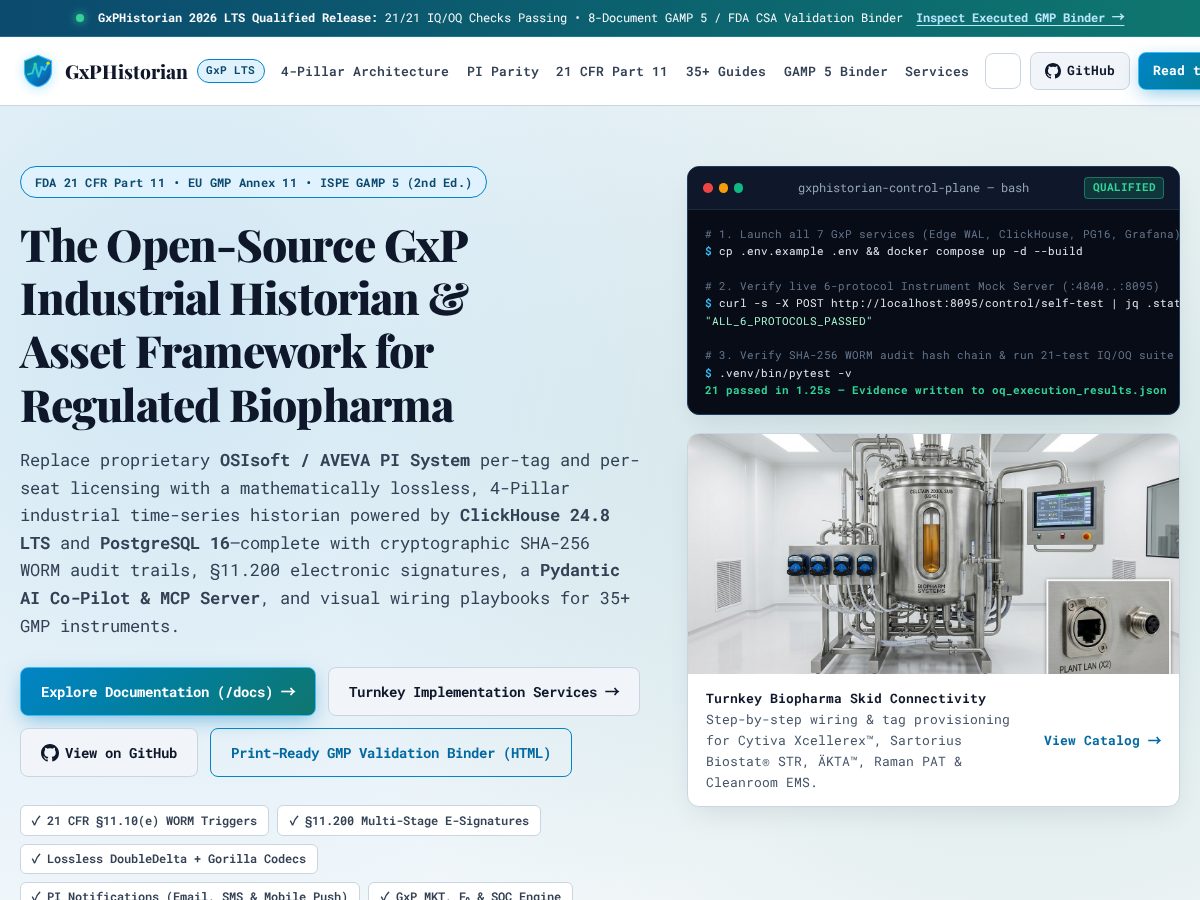
Task: Click the 21 CFR §11.10(e) WORM Triggers chip
Action: pyautogui.click(x=144, y=821)
